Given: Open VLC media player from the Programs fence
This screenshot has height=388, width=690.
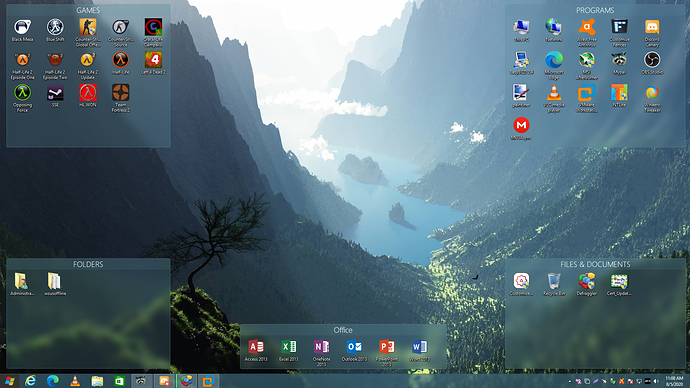Looking at the screenshot, I should (x=554, y=98).
